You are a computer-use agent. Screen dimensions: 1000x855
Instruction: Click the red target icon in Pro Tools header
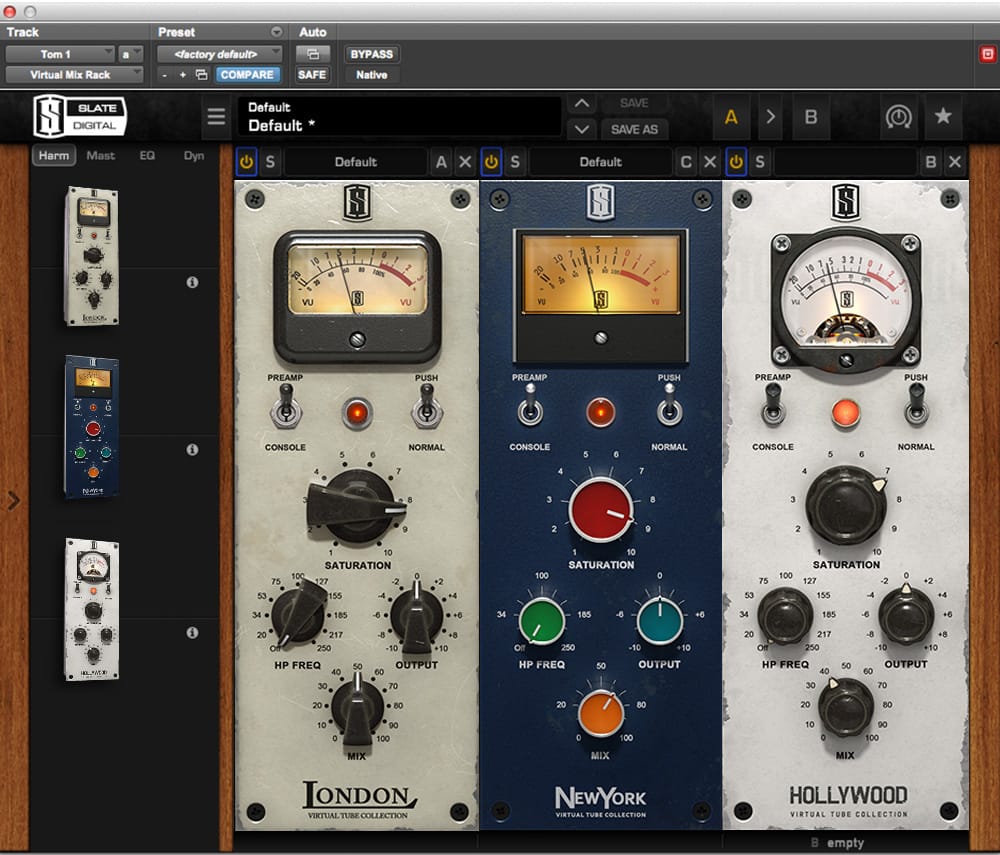point(987,54)
